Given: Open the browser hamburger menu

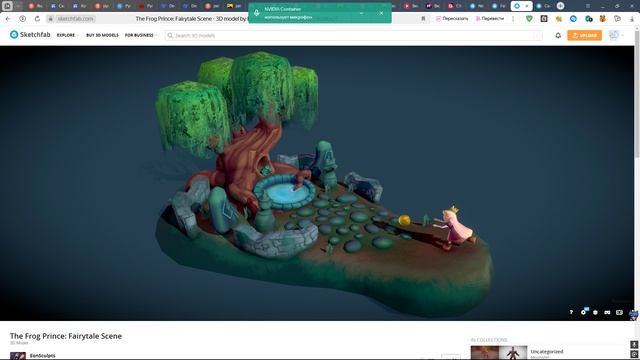Looking at the screenshot, I should pos(588,6).
